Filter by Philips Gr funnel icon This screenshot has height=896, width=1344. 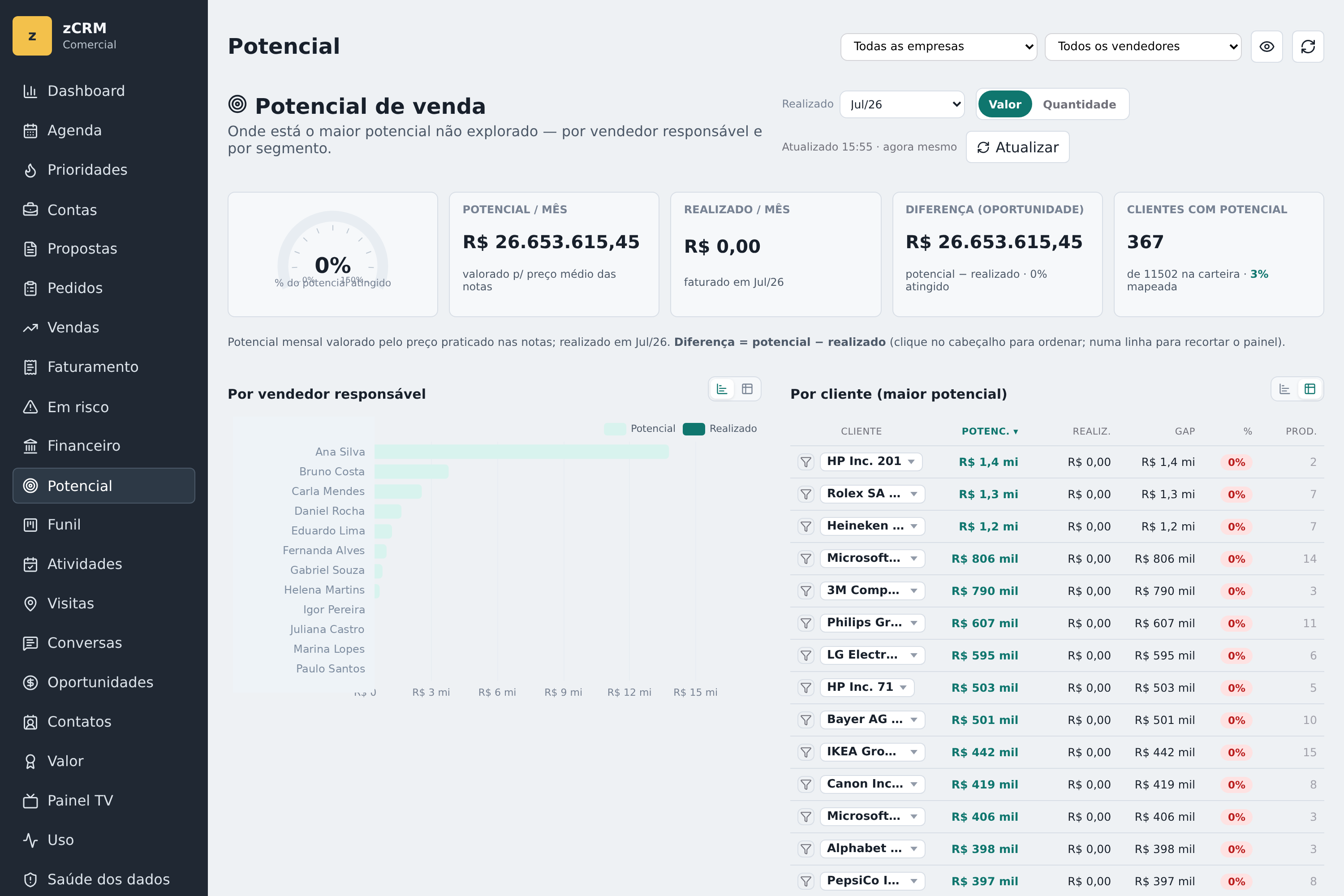(806, 624)
